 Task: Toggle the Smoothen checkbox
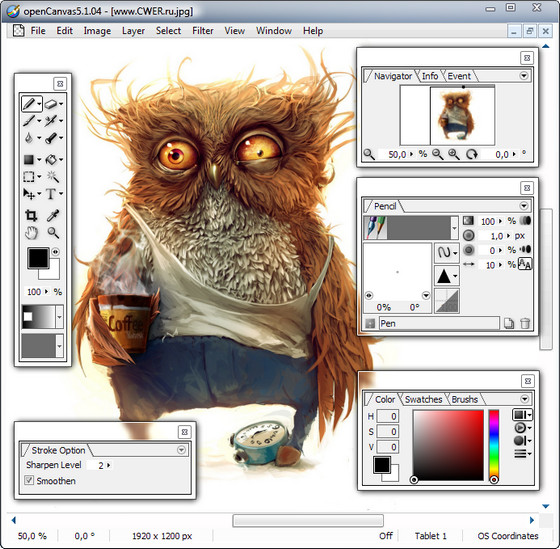[29, 480]
